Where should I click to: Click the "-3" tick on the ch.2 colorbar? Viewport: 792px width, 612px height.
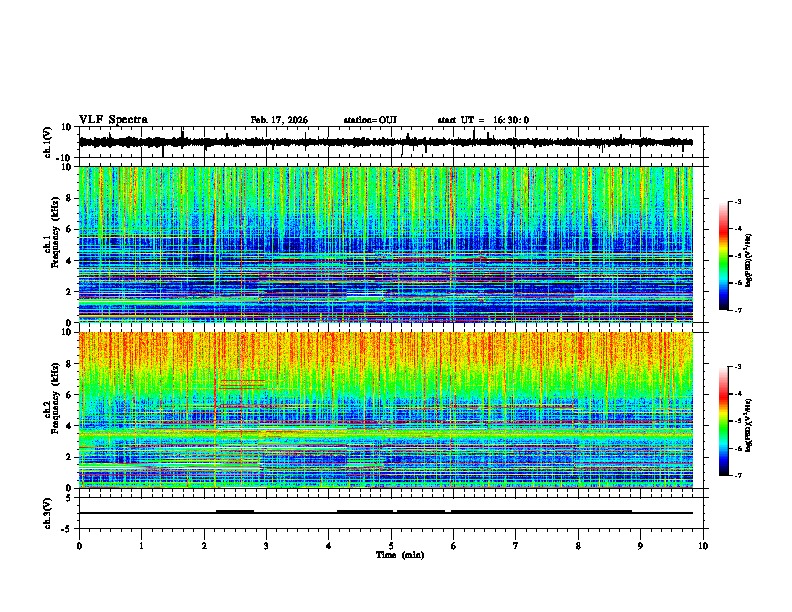pos(737,367)
